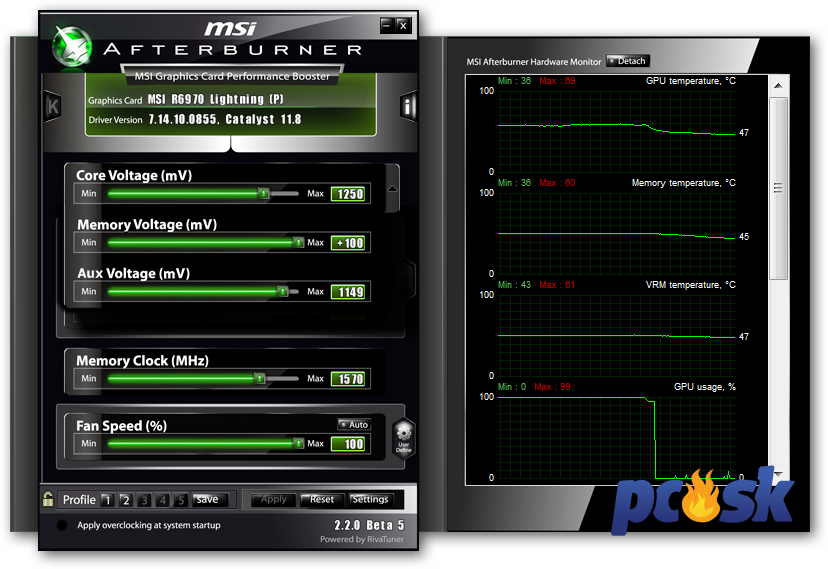Screen dimensions: 828x569
Task: Click the Save profile button
Action: [210, 499]
